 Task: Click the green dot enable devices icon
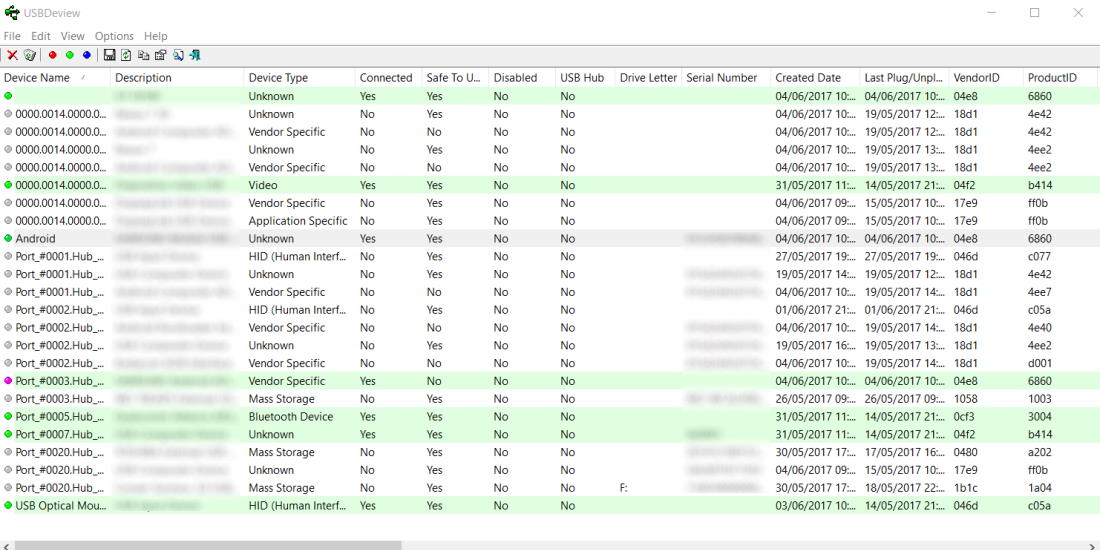tap(70, 55)
